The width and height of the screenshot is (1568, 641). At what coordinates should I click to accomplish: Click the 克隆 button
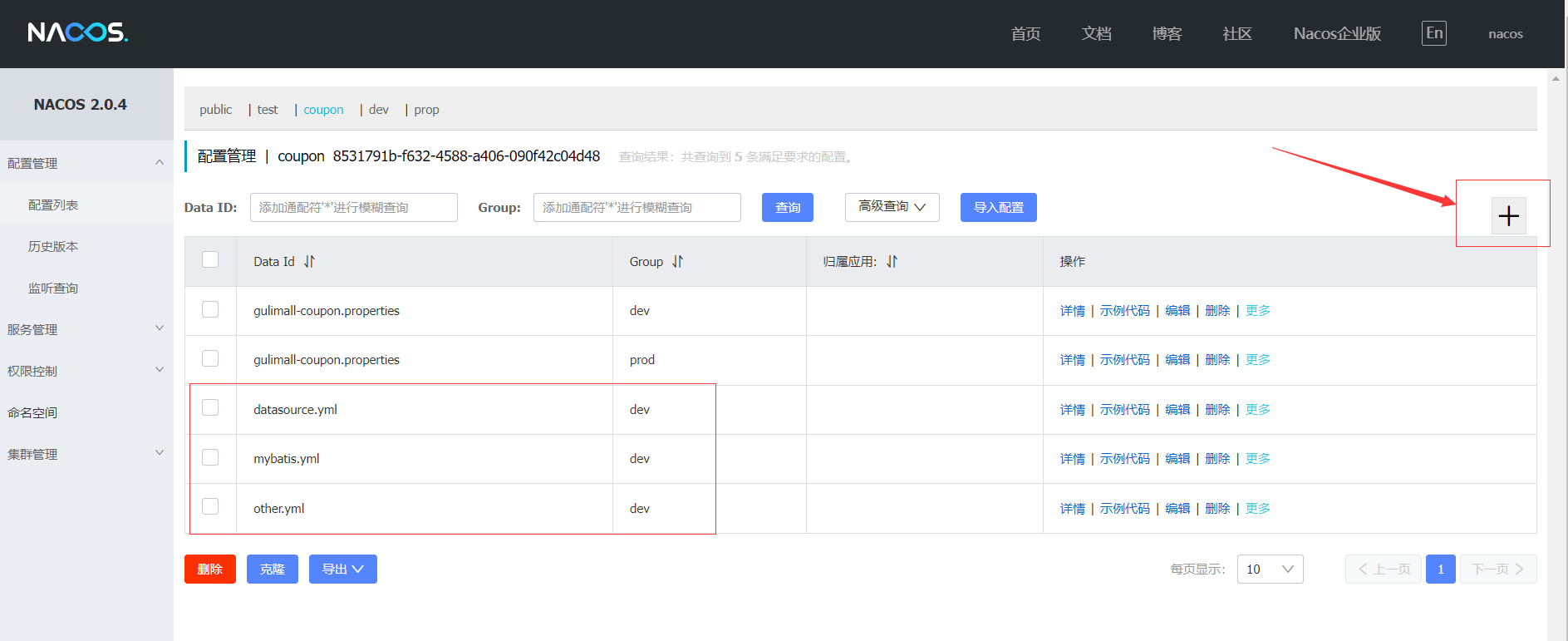272,569
